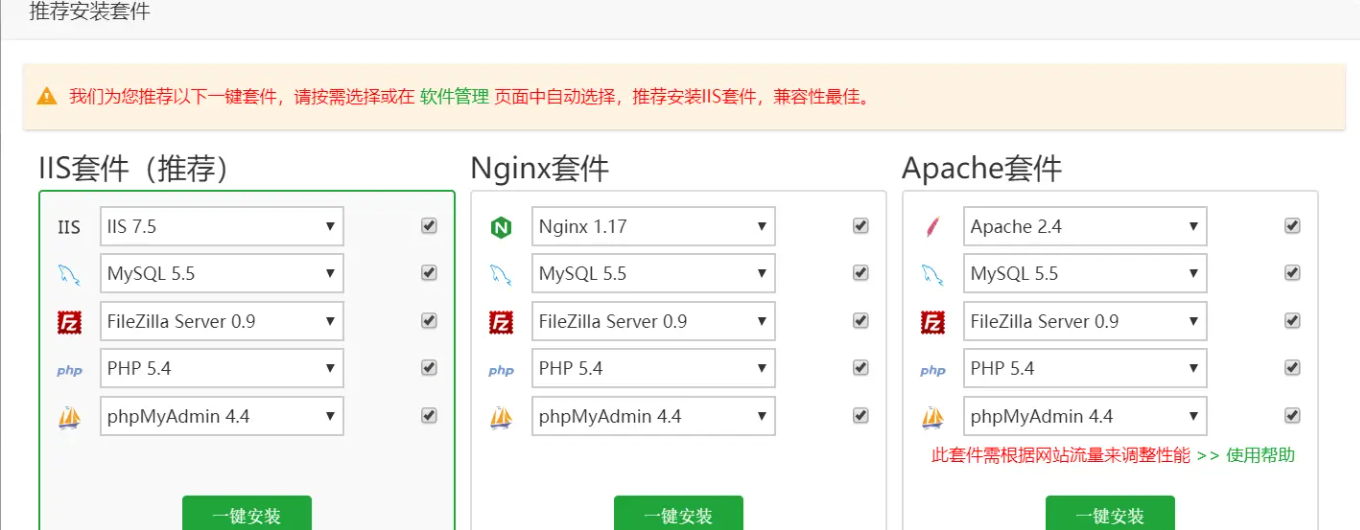Screen dimensions: 1360x530
Task: Click the IIS logo icon in IIS suite
Action: [x=69, y=227]
